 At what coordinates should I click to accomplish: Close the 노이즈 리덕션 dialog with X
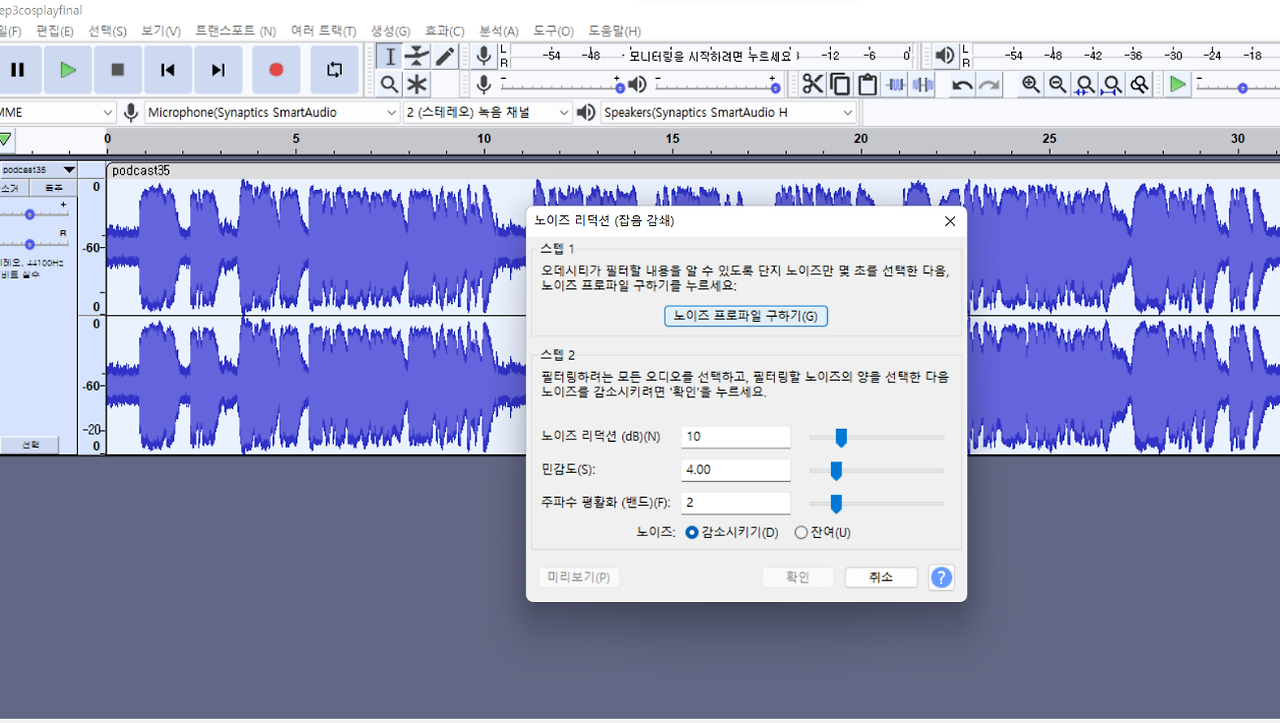[x=950, y=221]
